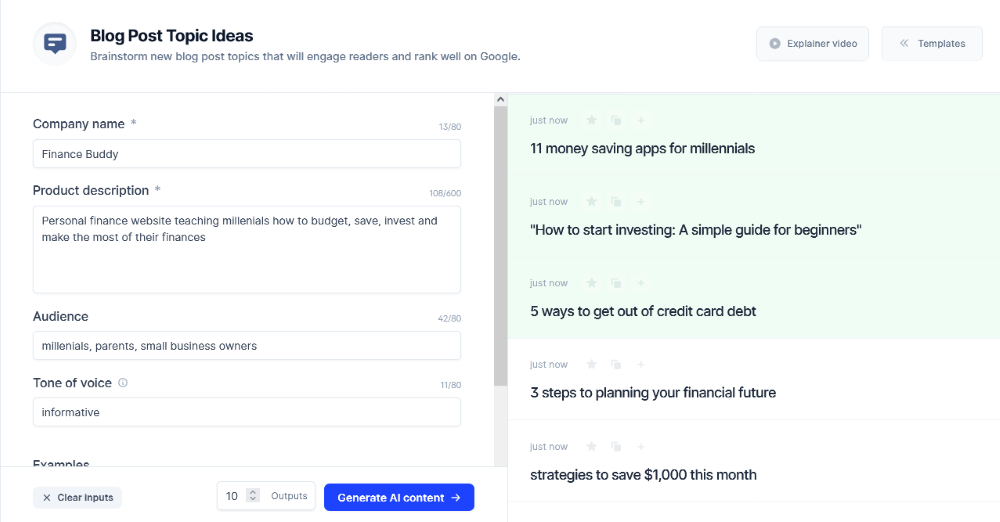
Task: Focus the Outputs number field
Action: pyautogui.click(x=232, y=496)
